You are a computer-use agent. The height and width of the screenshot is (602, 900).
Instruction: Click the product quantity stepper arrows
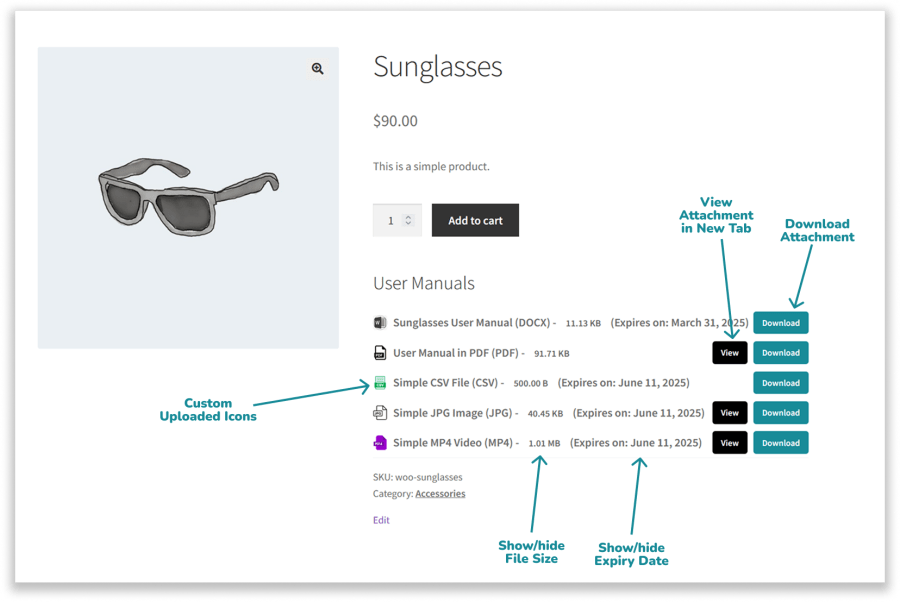408,221
